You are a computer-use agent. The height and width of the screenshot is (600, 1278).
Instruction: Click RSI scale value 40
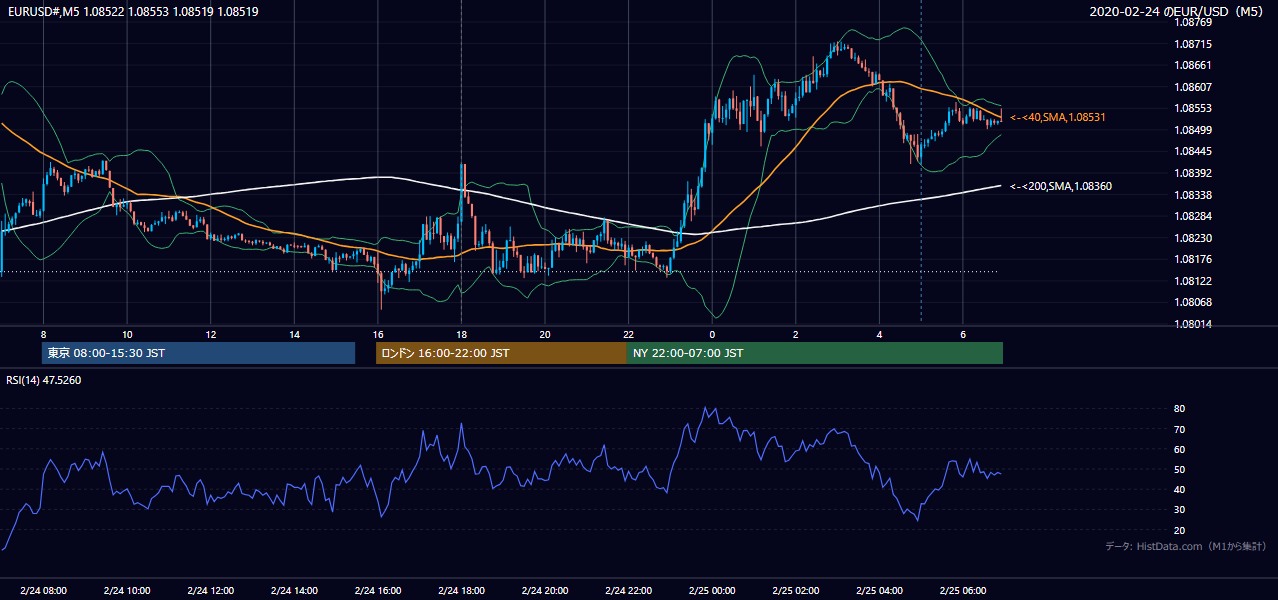point(1179,489)
